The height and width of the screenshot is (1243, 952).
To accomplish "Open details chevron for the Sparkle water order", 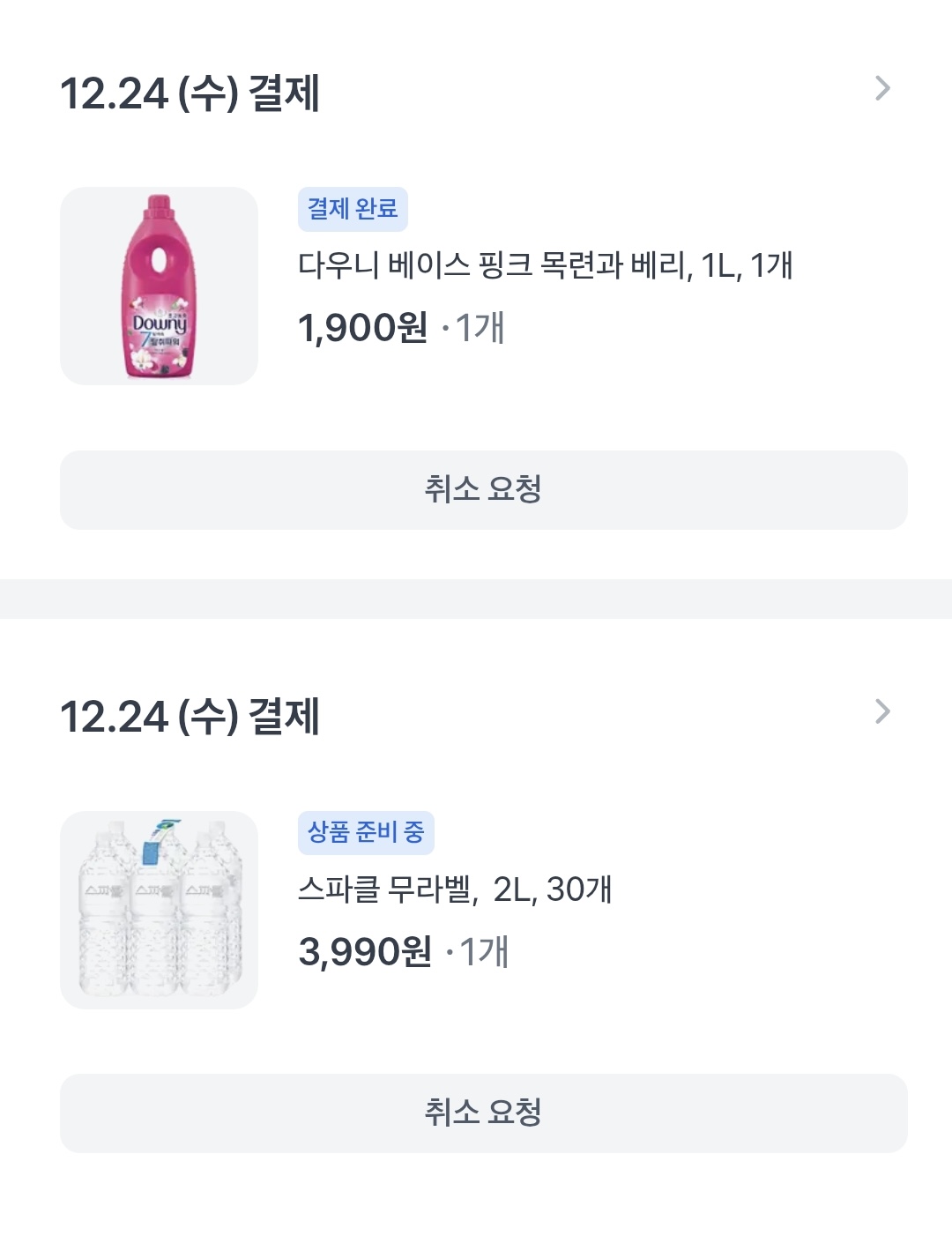I will (x=882, y=711).
